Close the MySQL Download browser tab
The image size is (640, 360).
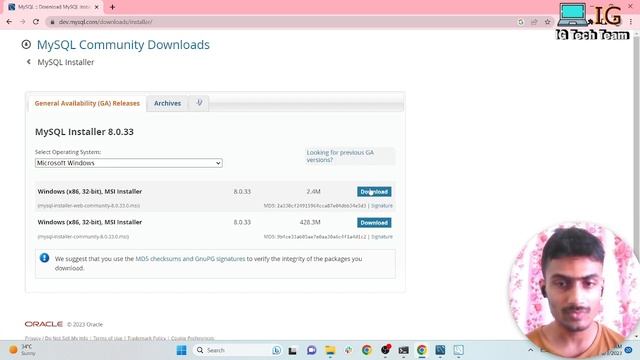point(97,7)
